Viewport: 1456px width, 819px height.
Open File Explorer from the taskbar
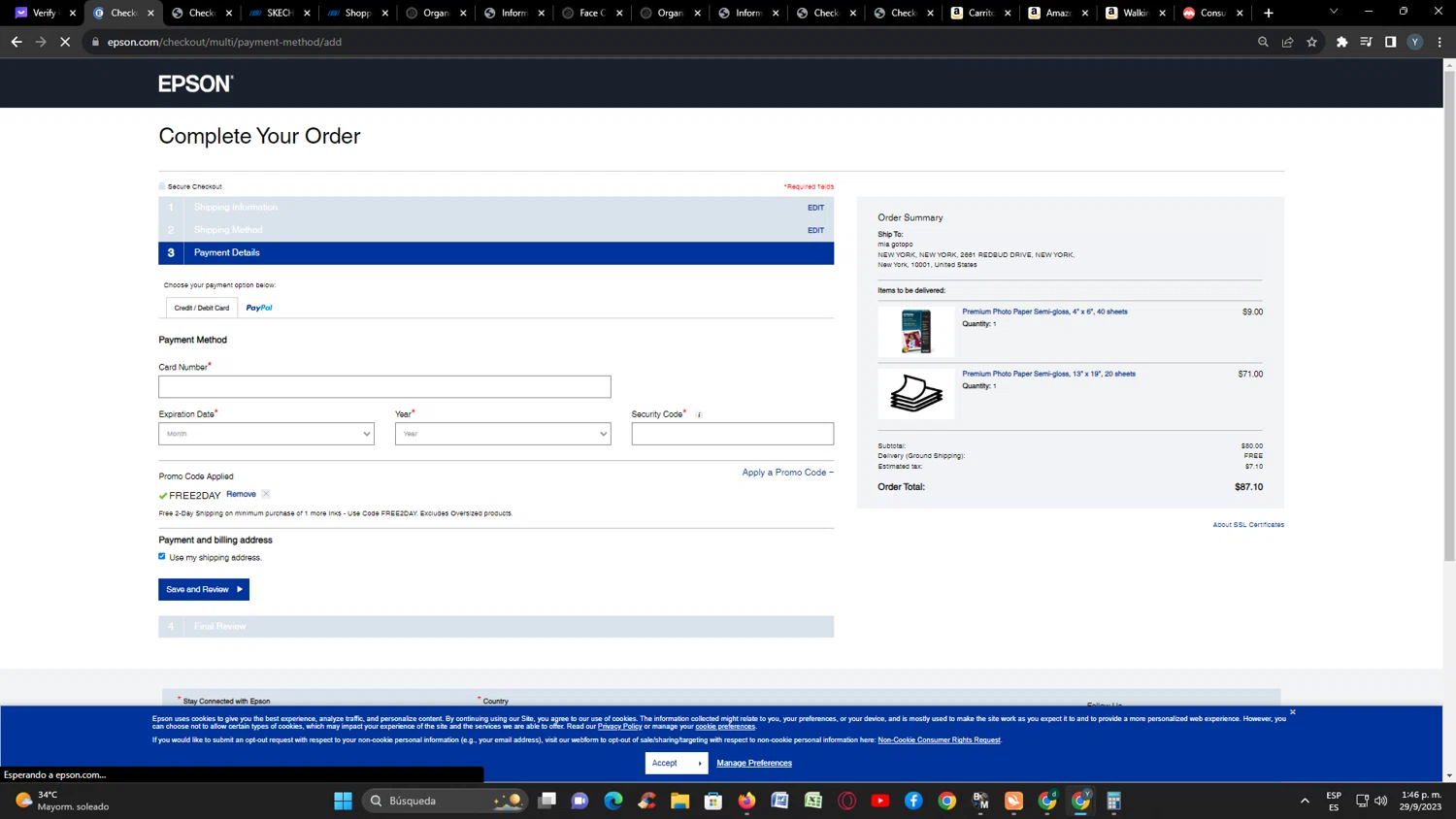click(x=679, y=801)
